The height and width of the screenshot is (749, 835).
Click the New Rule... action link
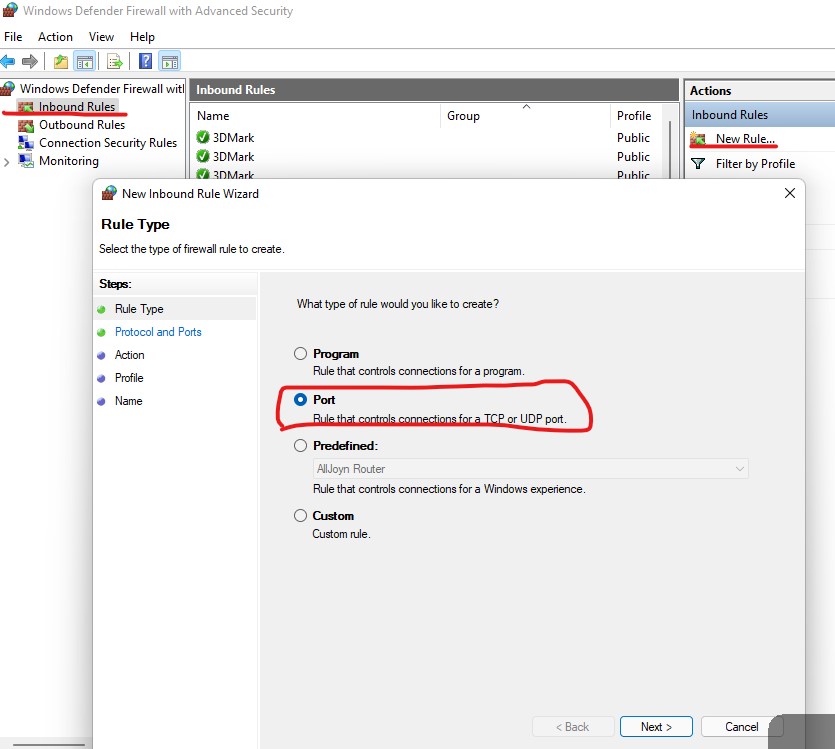745,138
